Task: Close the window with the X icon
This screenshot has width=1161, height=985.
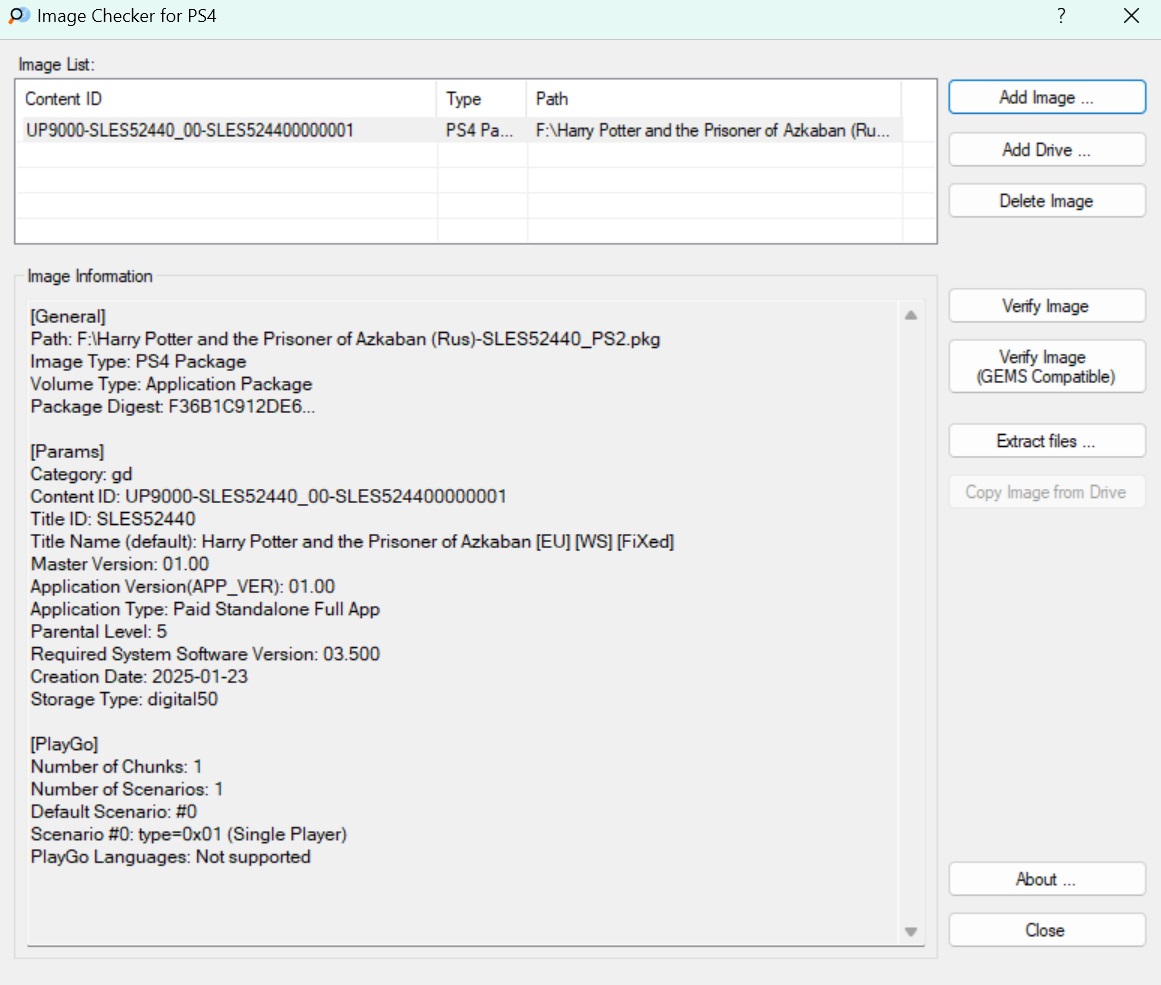Action: coord(1131,16)
